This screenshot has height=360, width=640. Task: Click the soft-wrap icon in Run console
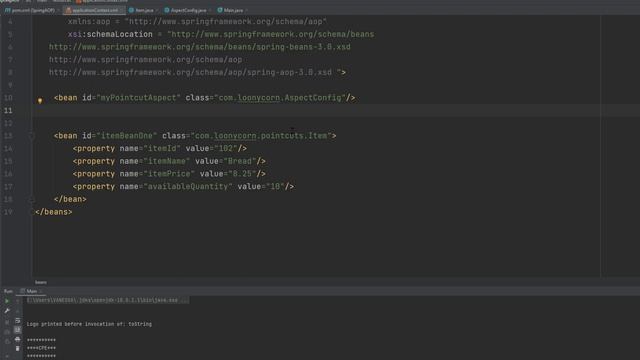click(18, 320)
